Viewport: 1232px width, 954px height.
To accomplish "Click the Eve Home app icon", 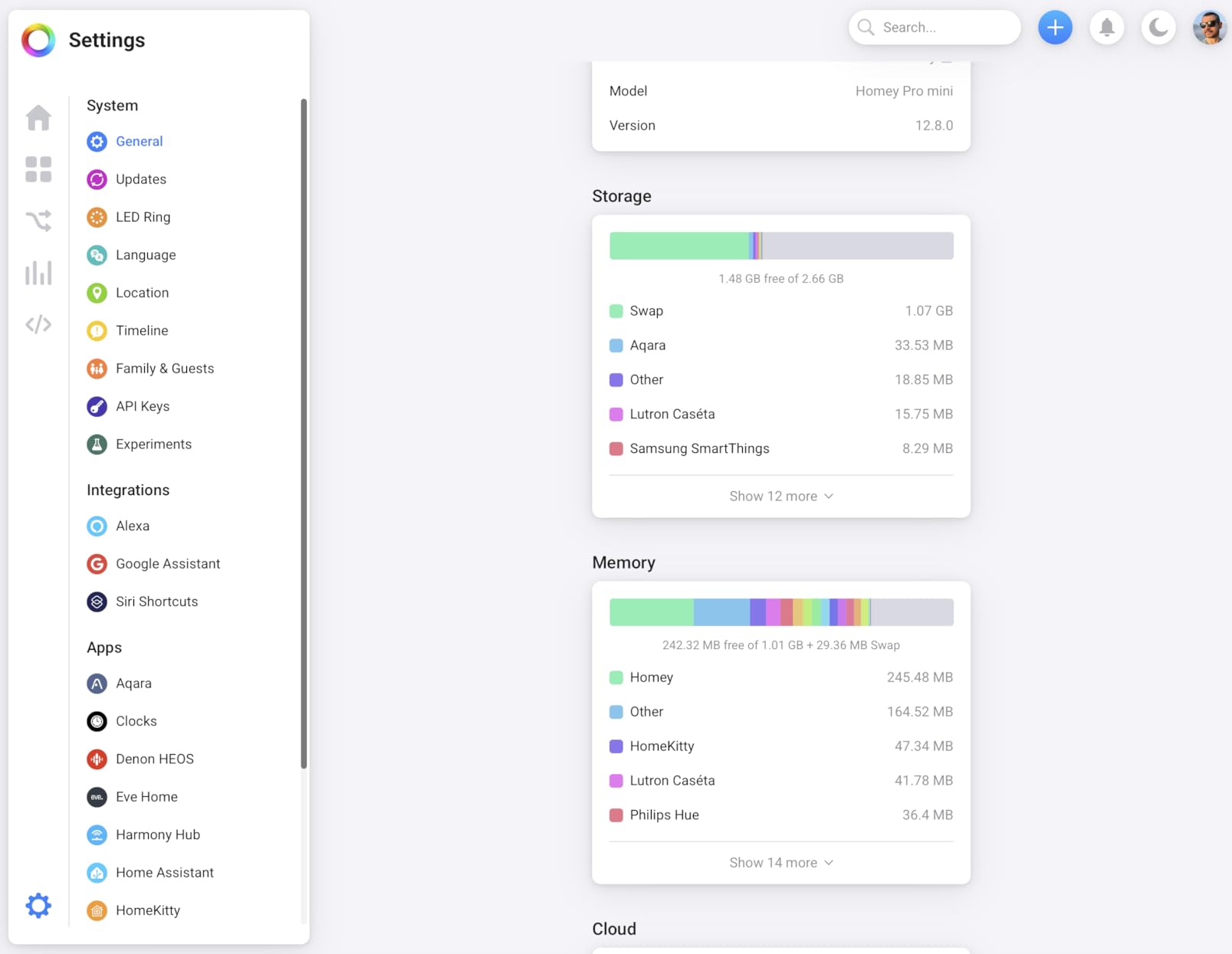I will (97, 797).
